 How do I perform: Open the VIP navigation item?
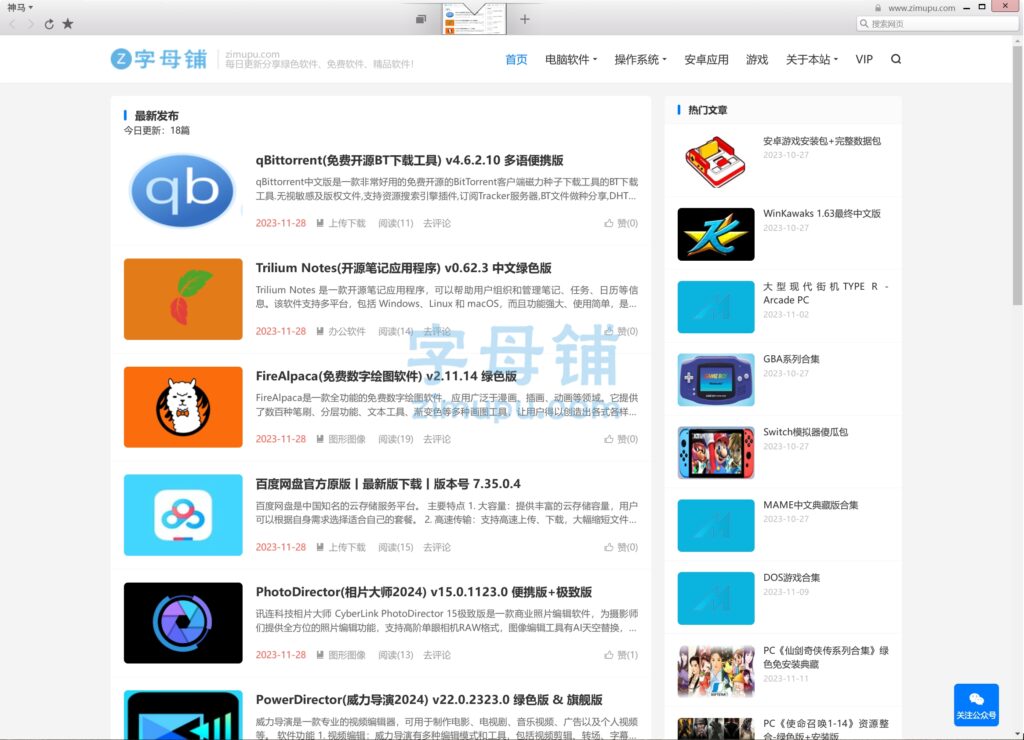tap(864, 59)
